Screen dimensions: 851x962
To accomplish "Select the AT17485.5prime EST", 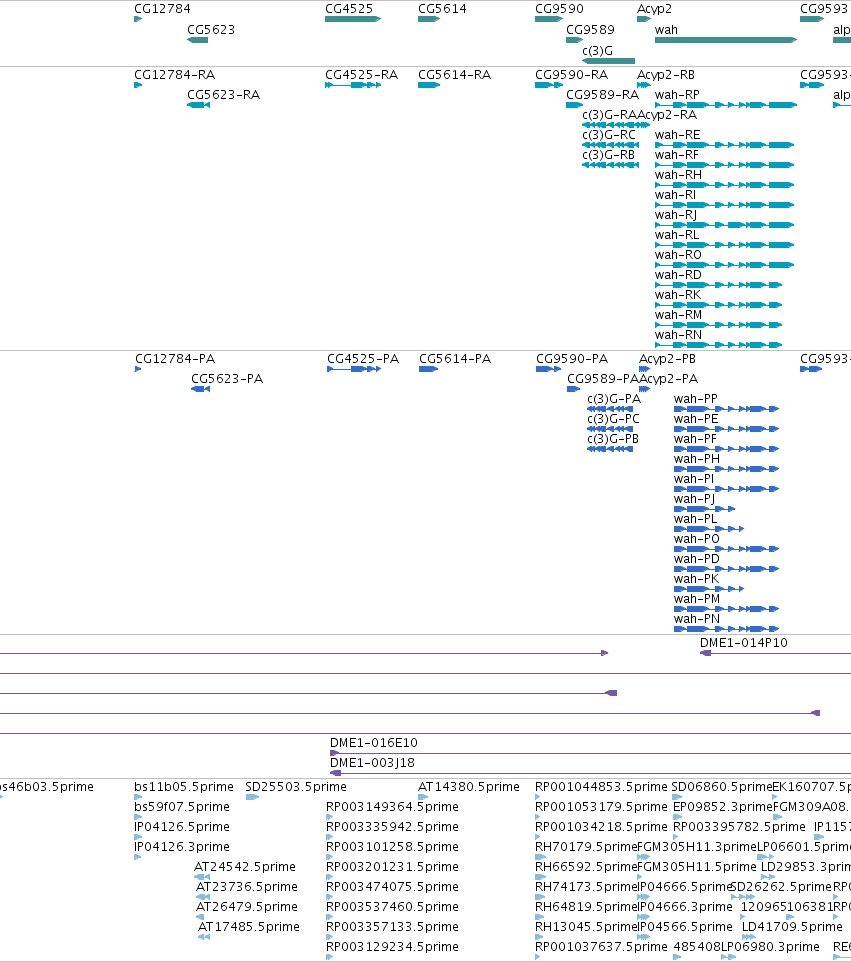I will coord(204,937).
